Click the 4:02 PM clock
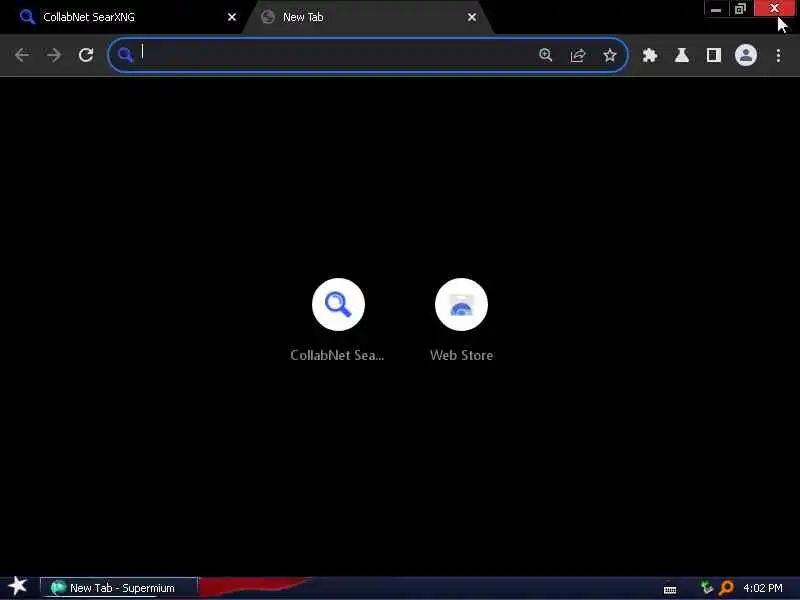Image resolution: width=800 pixels, height=600 pixels. click(763, 588)
